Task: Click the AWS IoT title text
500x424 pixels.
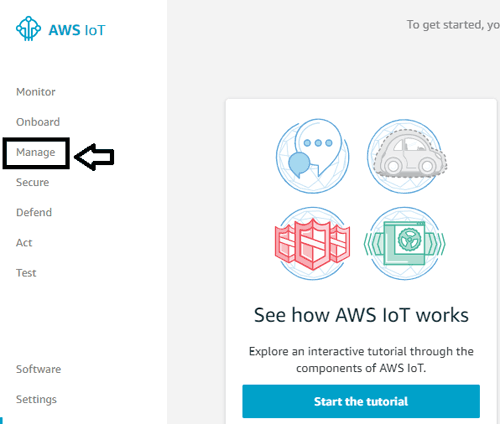Action: pyautogui.click(x=77, y=30)
